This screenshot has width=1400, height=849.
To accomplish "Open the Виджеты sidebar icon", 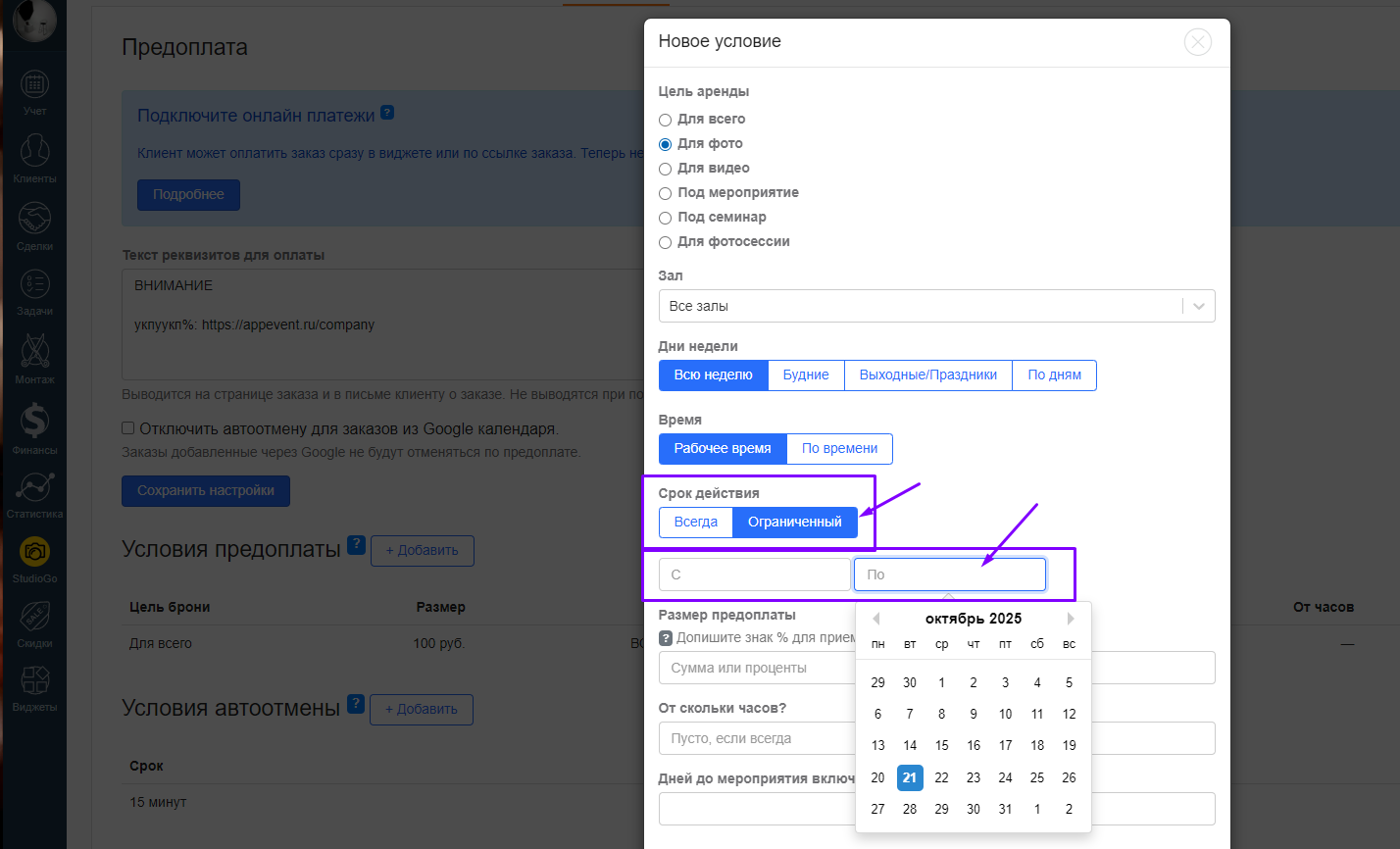I will pyautogui.click(x=34, y=681).
